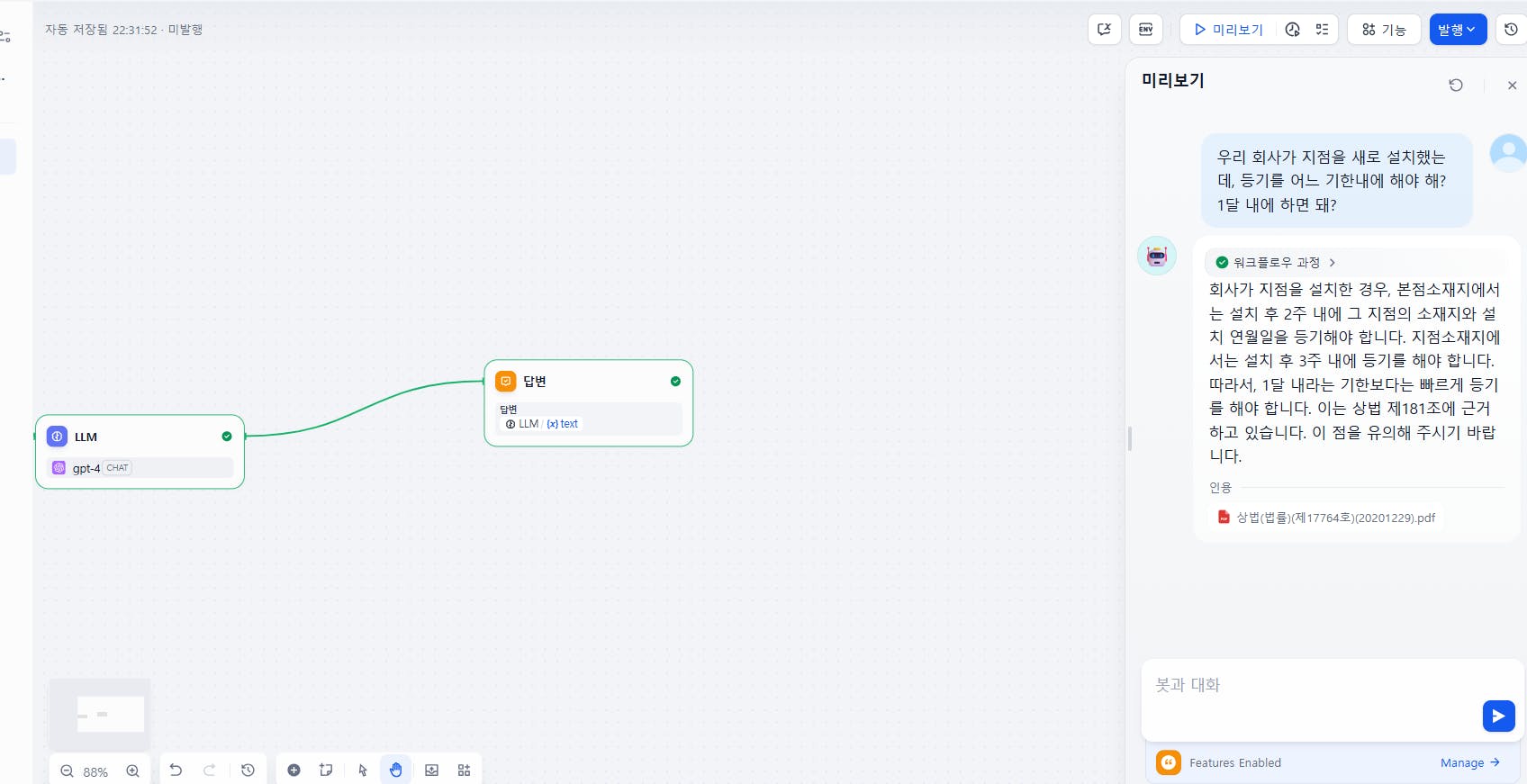
Task: Expand the 발행 publish dropdown
Action: coord(1458,30)
